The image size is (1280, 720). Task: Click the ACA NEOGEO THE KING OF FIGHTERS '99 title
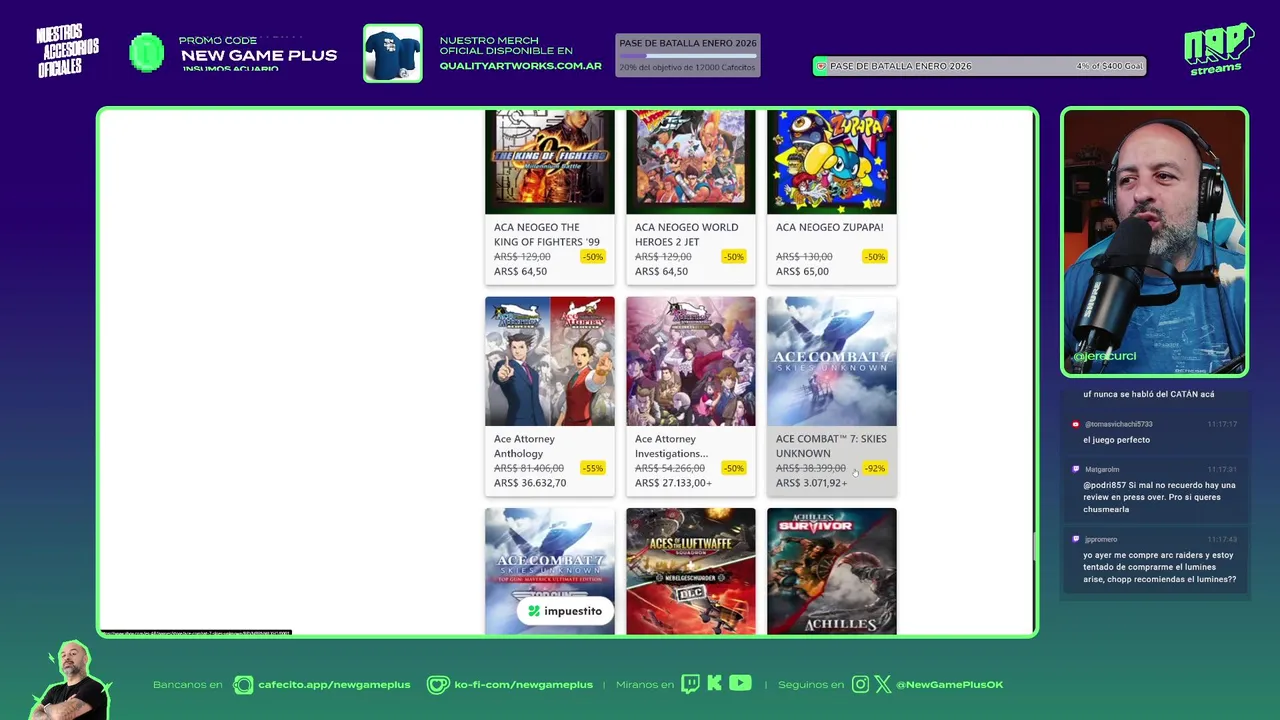(547, 234)
